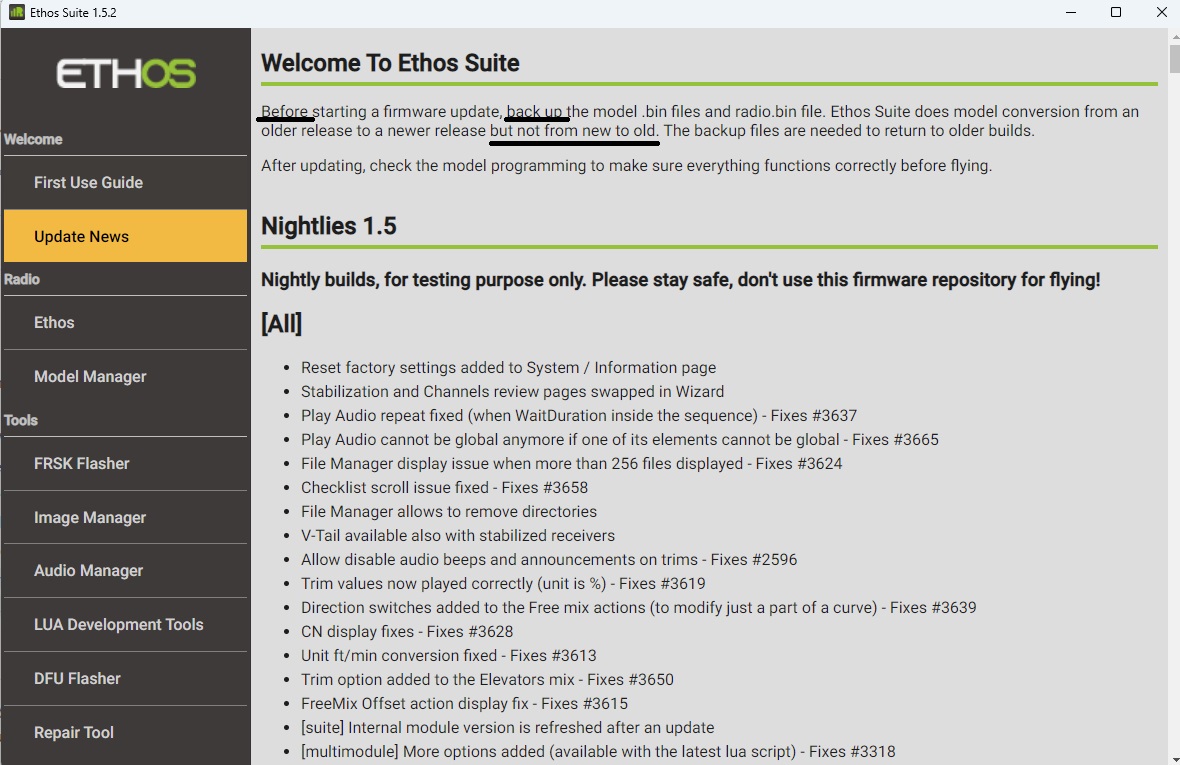
Task: Click the 'Radio' sidebar section label
Action: click(22, 280)
